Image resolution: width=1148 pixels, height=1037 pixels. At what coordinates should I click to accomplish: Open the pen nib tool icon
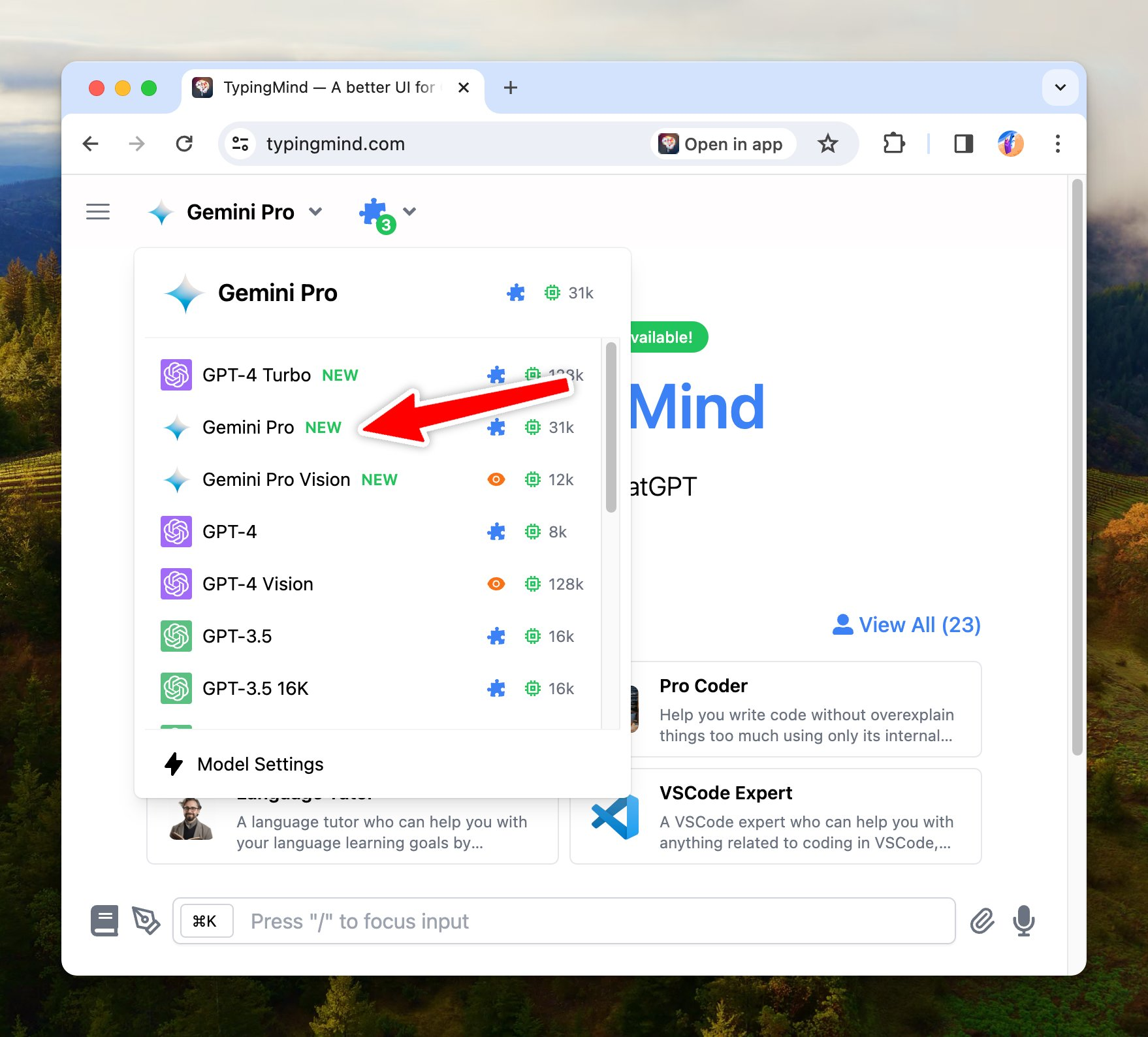(x=146, y=921)
